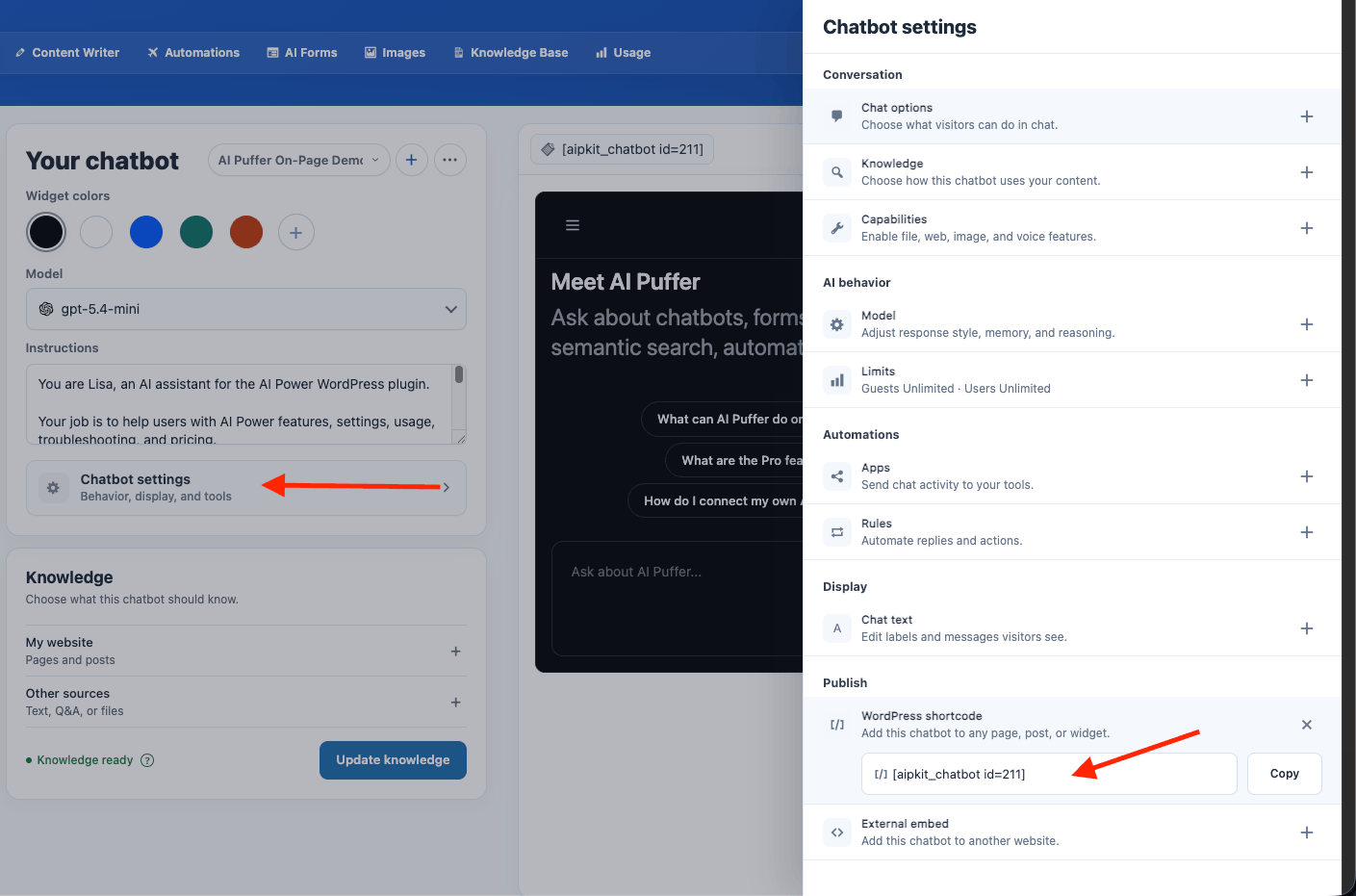The width and height of the screenshot is (1356, 896).
Task: Click the Knowledge magnifier icon
Action: pyautogui.click(x=837, y=172)
